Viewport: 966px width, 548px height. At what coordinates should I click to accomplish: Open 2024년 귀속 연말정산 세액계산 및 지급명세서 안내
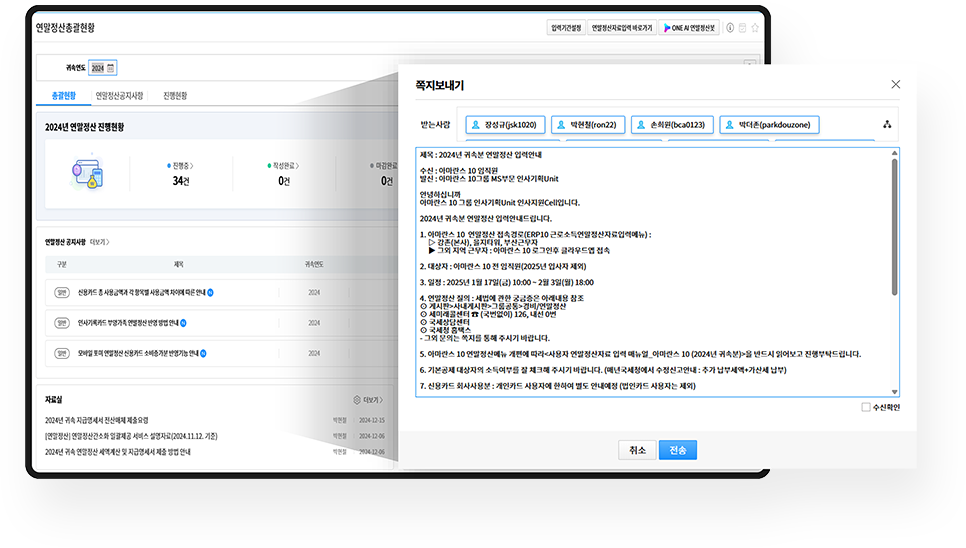[x=118, y=452]
